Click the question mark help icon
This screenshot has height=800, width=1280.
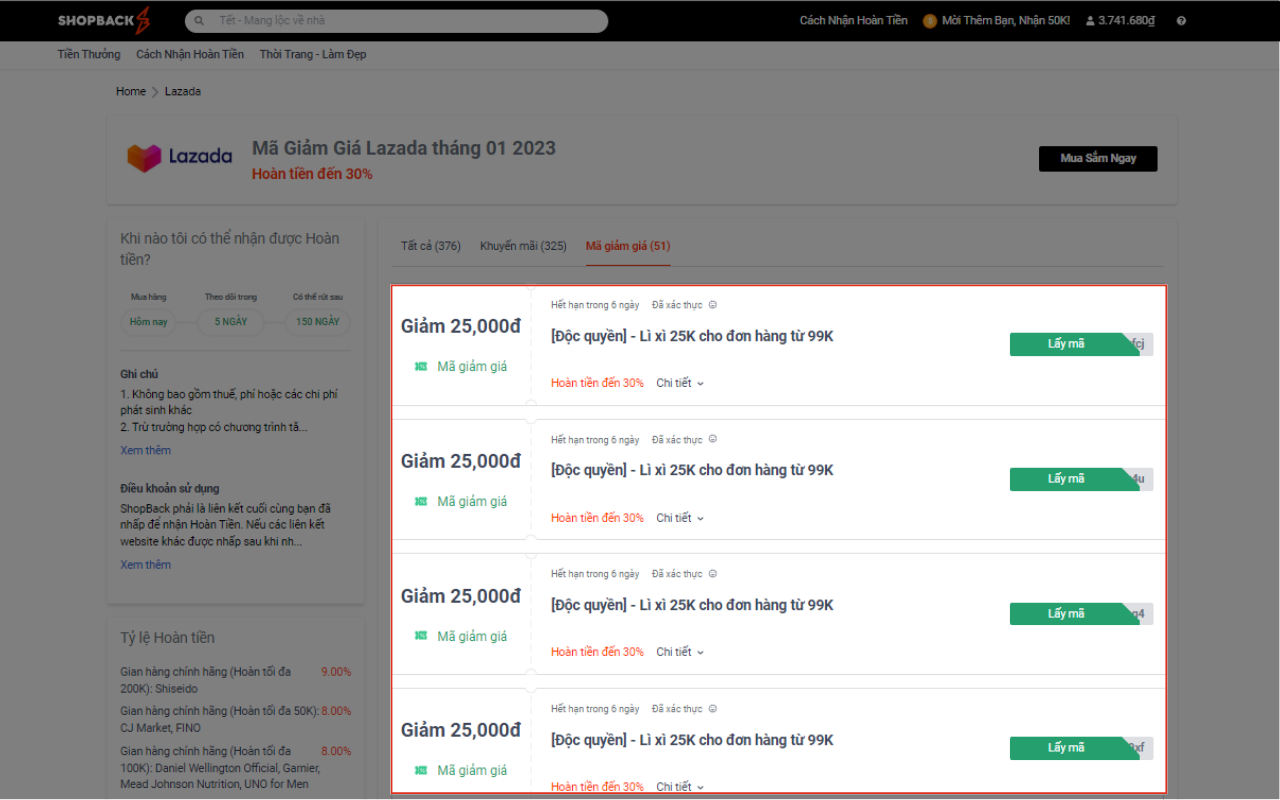[1181, 21]
